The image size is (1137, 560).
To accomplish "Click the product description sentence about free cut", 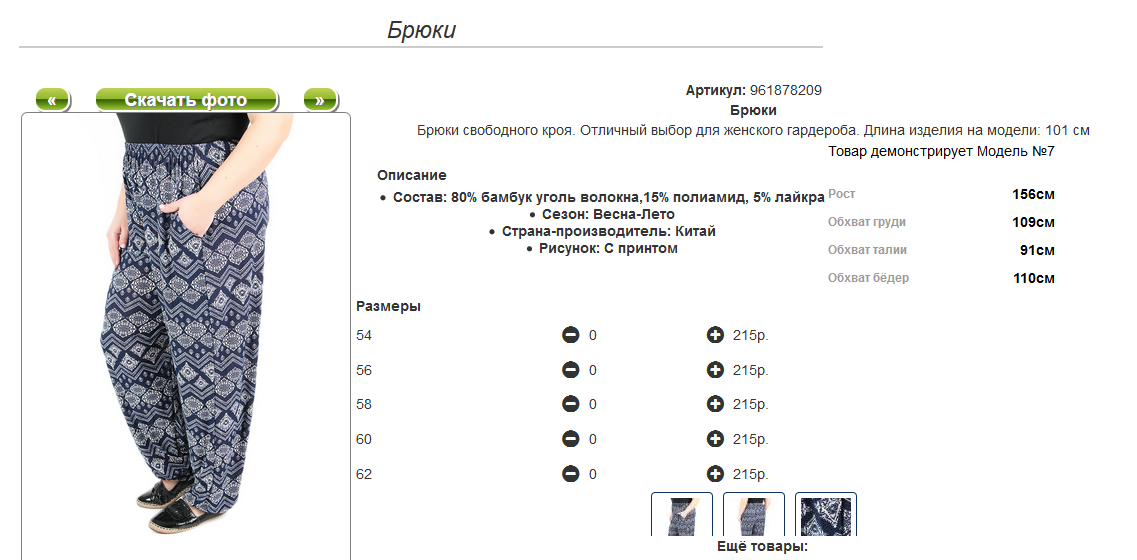I will [753, 131].
